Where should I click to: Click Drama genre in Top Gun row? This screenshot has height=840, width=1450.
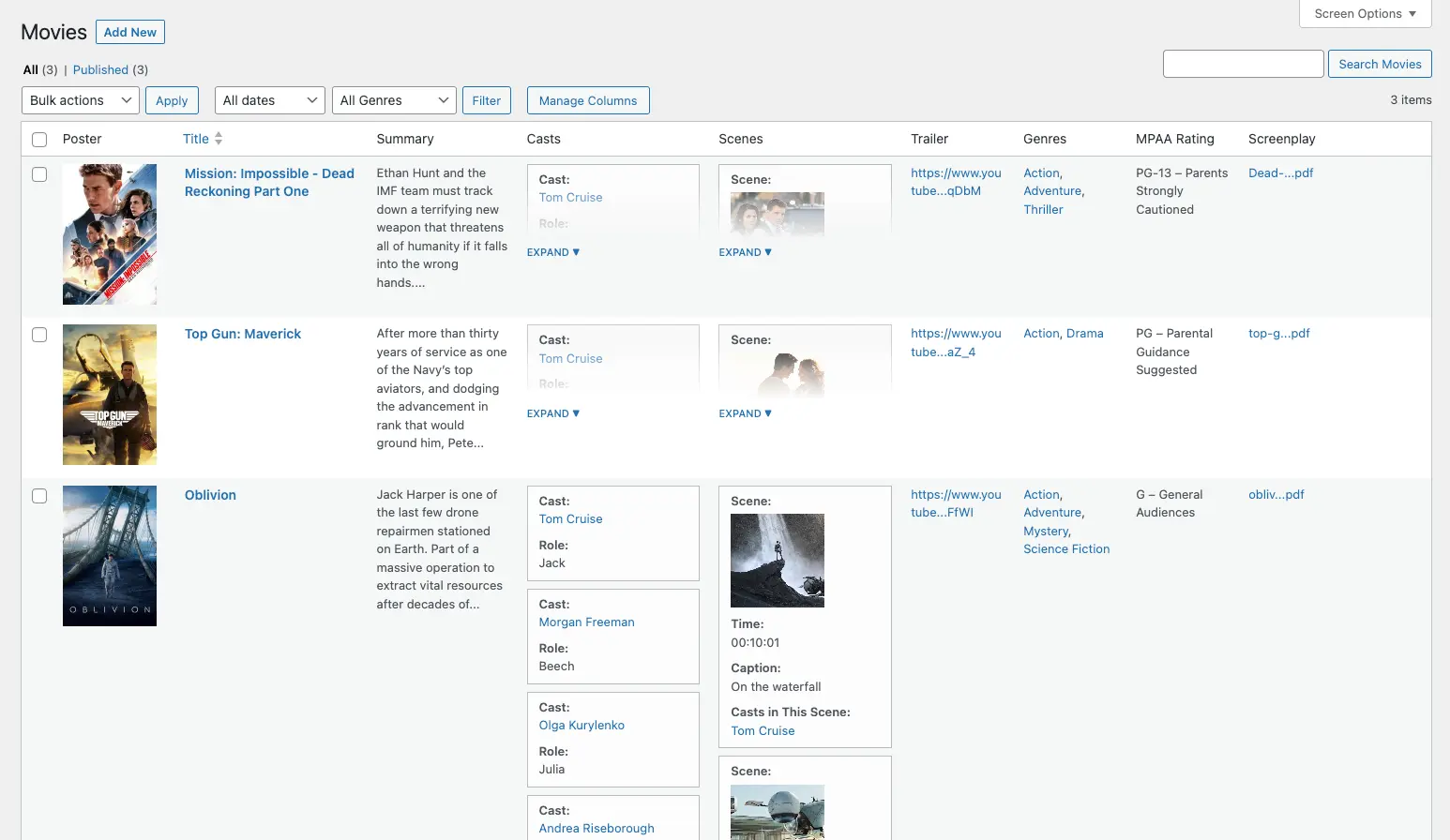click(x=1084, y=334)
